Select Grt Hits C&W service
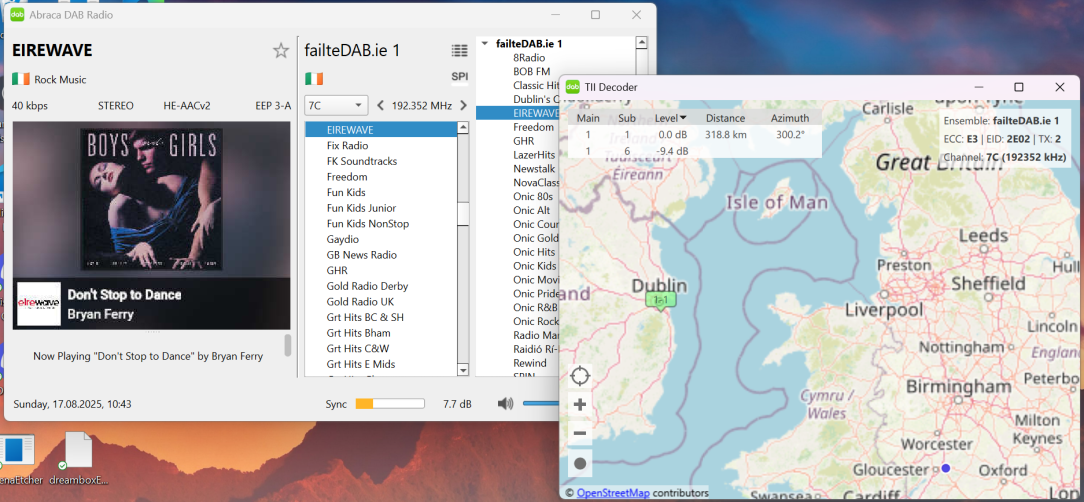1084x502 pixels. [x=381, y=348]
